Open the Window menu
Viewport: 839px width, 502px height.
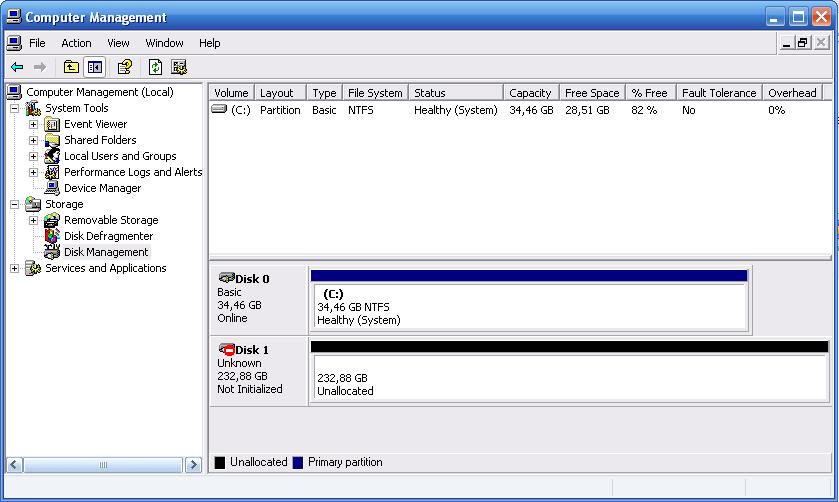coord(164,43)
